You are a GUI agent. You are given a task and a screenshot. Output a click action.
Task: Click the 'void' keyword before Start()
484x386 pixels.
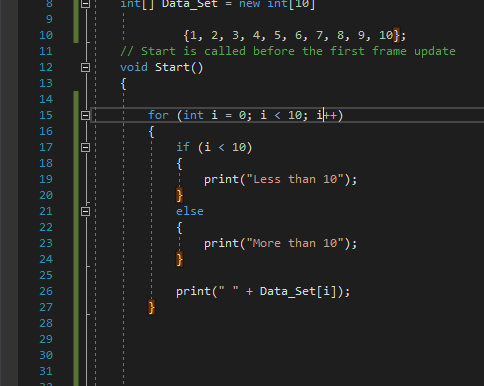134,67
